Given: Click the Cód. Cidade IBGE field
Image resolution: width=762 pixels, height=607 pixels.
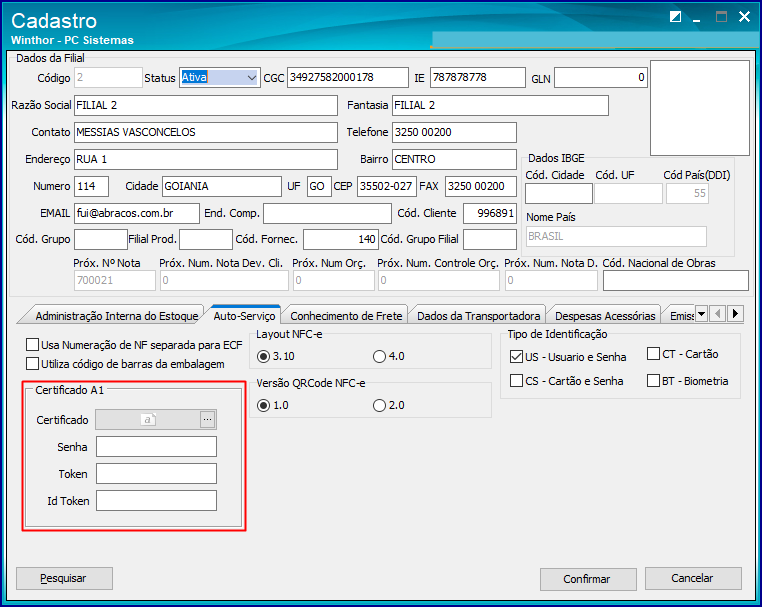Looking at the screenshot, I should (559, 193).
